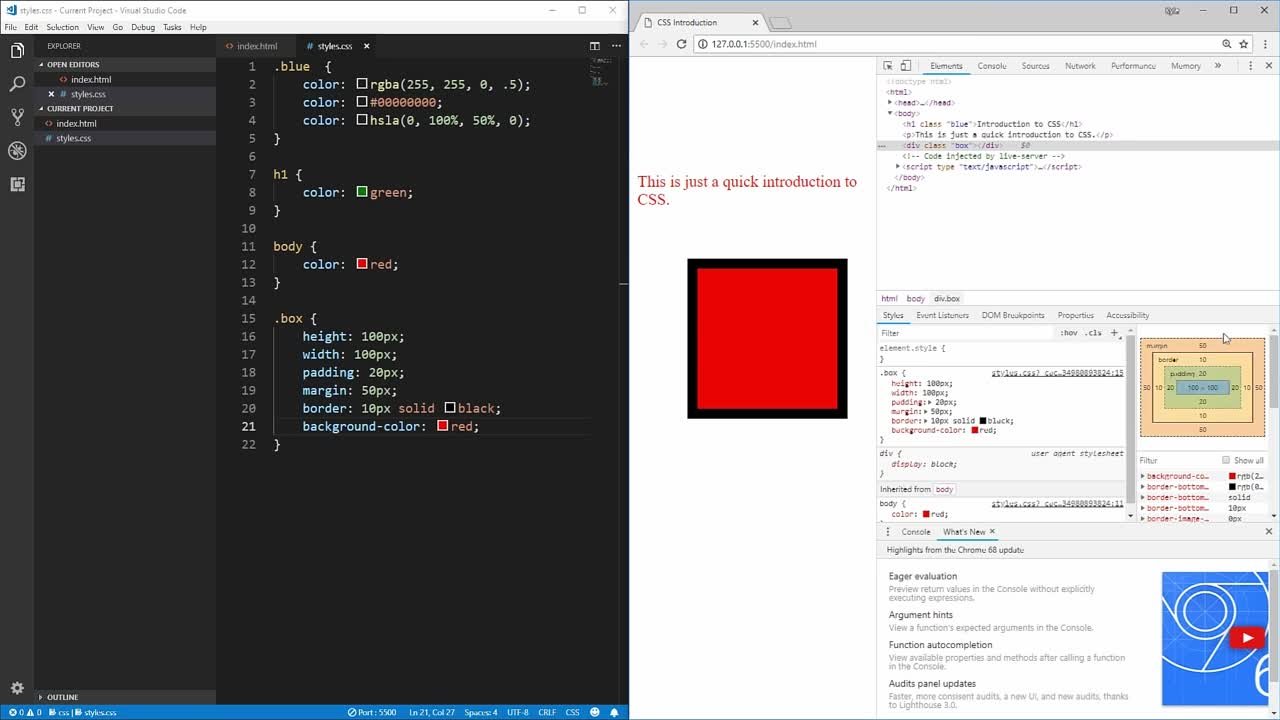Image resolution: width=1280 pixels, height=720 pixels.
Task: Open the Selection menu in VS Code
Action: (x=62, y=27)
